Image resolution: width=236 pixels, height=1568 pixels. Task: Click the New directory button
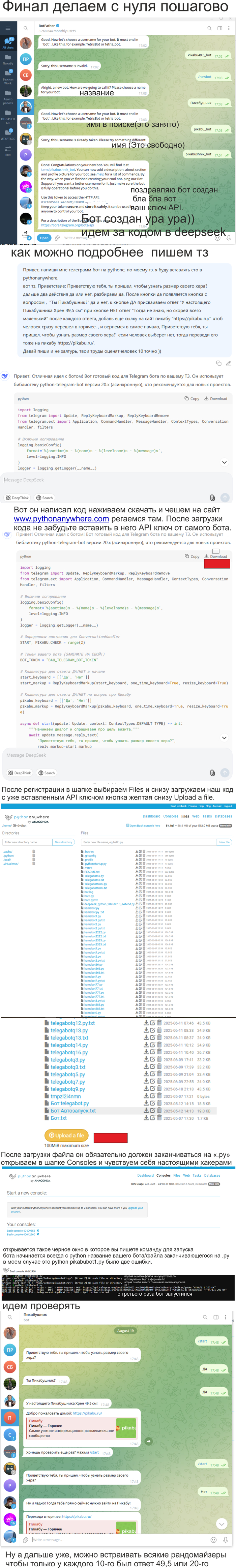click(63, 842)
